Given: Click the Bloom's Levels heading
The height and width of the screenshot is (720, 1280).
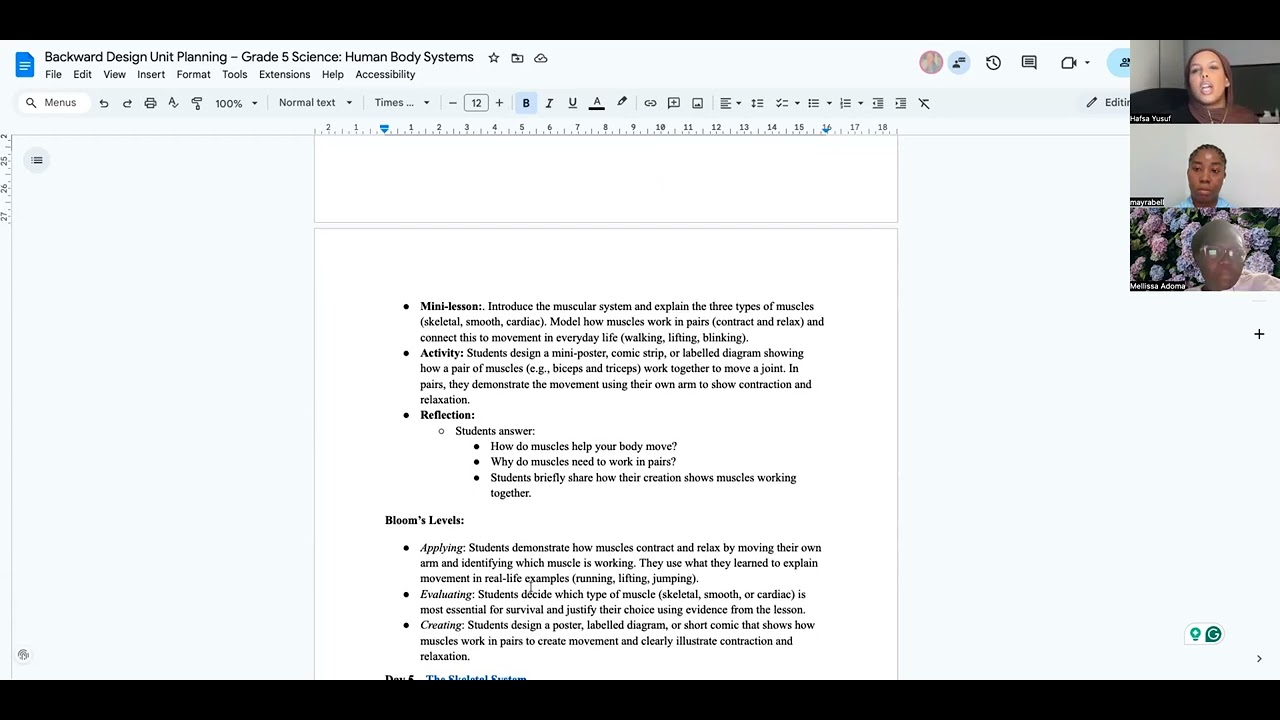Looking at the screenshot, I should [x=424, y=520].
